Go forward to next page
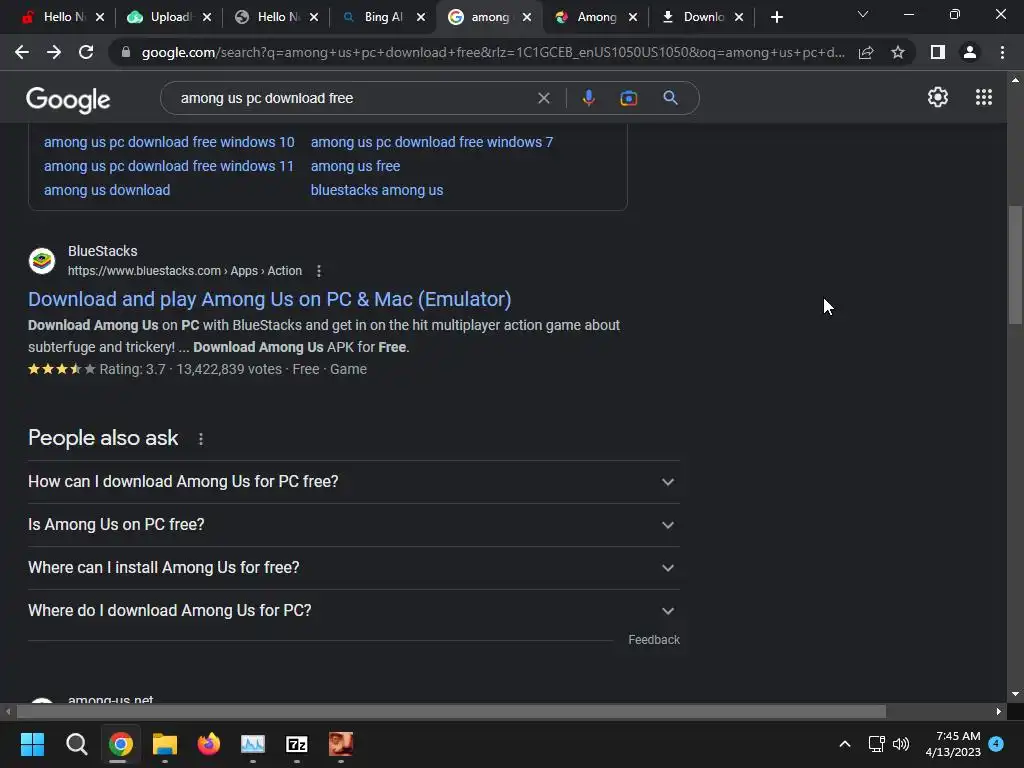This screenshot has height=768, width=1024. coord(54,52)
